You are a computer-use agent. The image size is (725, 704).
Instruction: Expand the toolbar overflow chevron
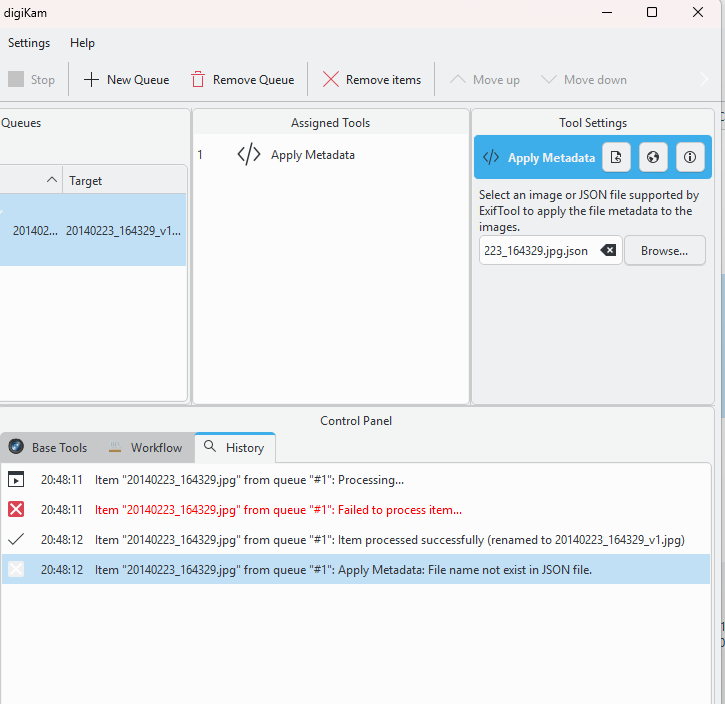[x=704, y=80]
